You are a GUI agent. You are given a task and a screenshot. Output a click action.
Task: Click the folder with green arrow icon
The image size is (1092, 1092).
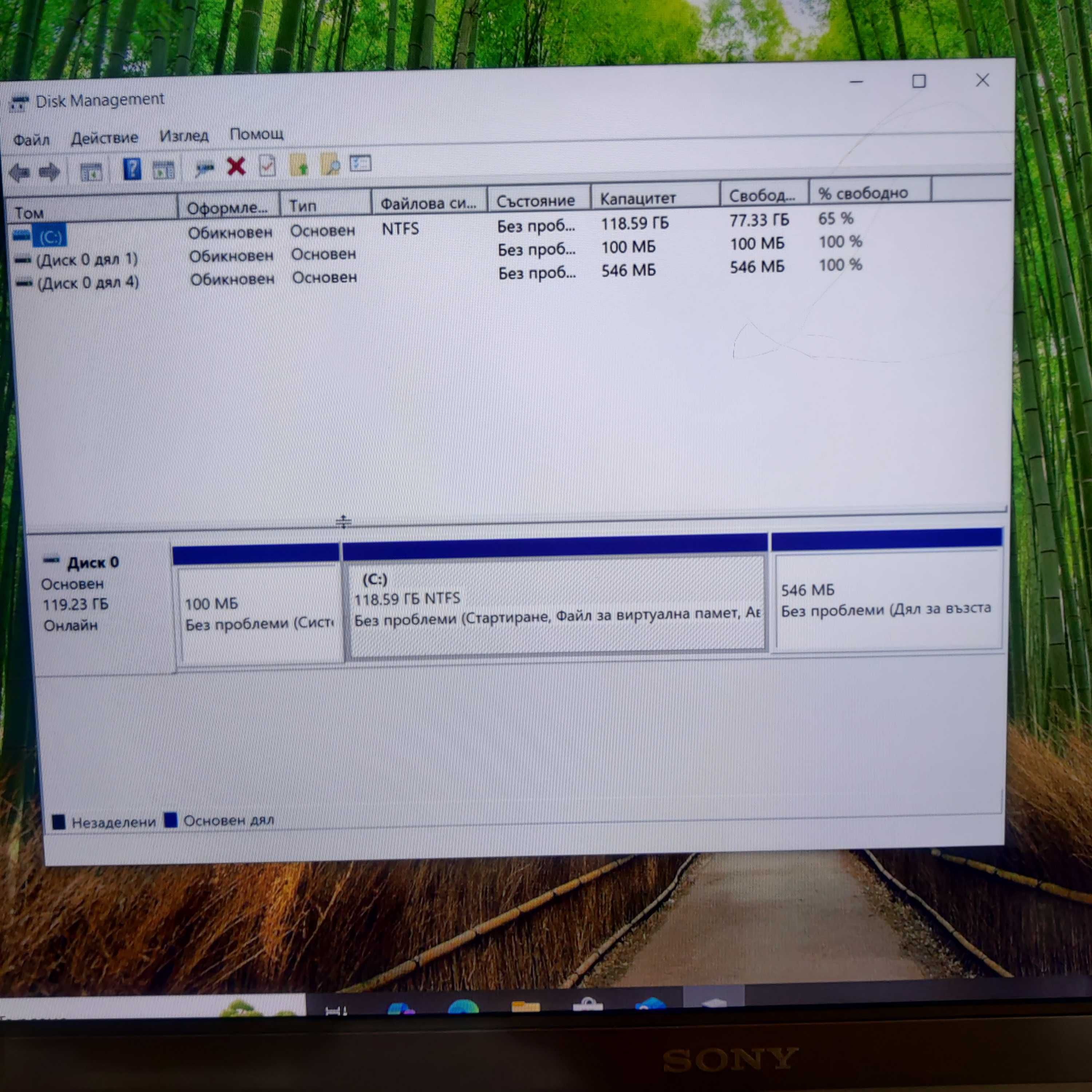298,165
